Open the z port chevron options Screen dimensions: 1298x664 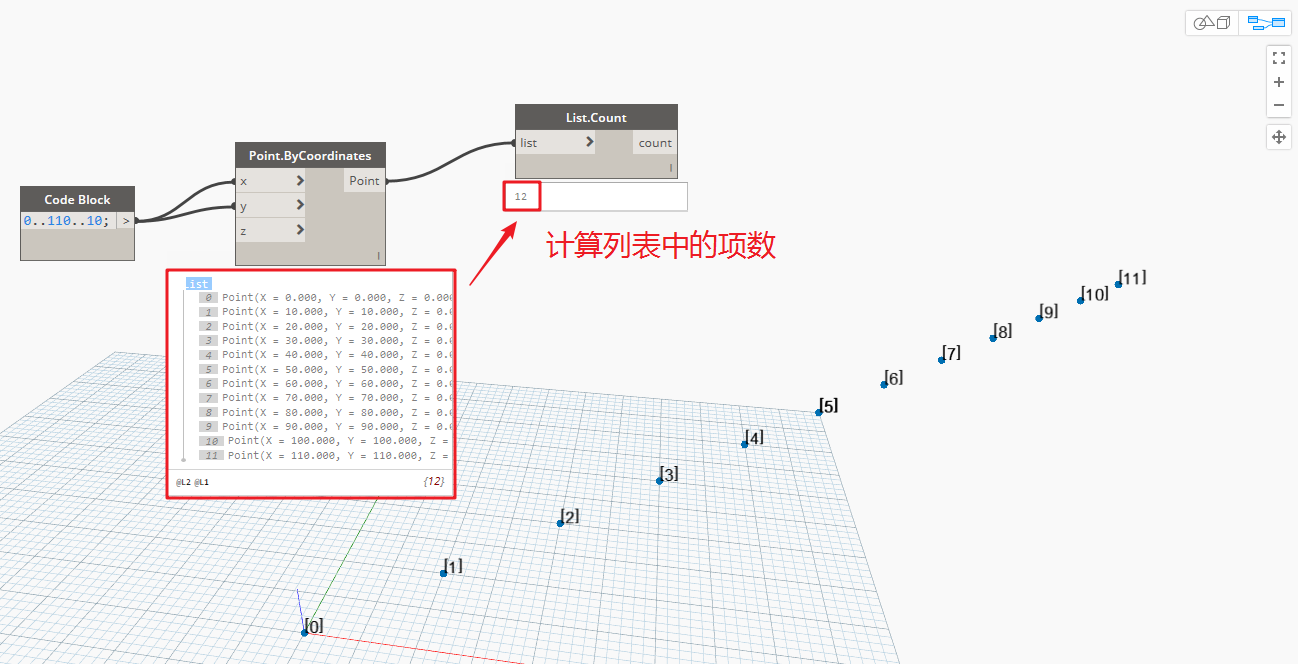pyautogui.click(x=300, y=231)
